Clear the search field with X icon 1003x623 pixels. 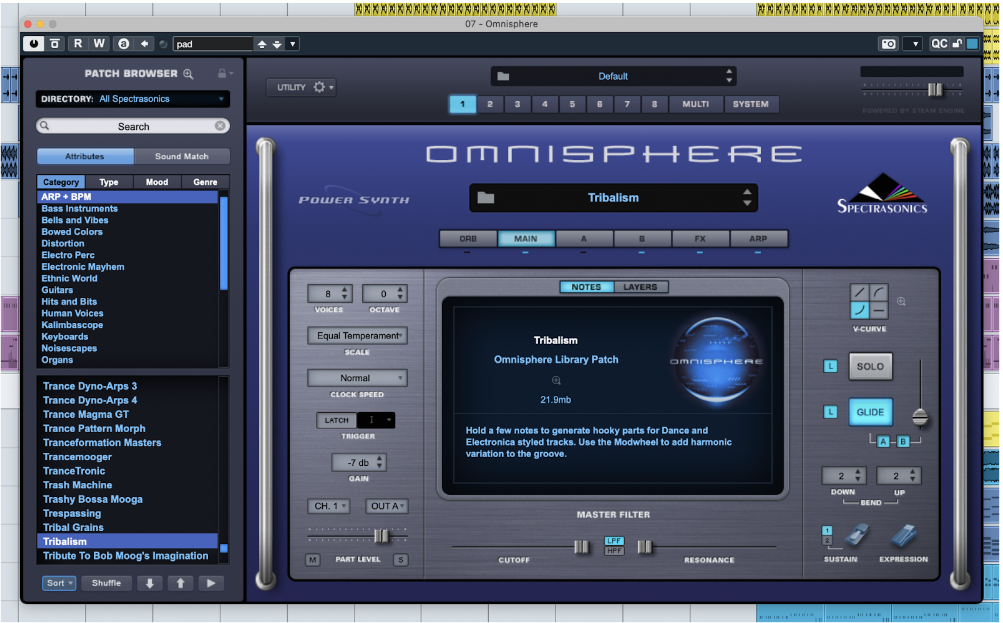coord(220,126)
